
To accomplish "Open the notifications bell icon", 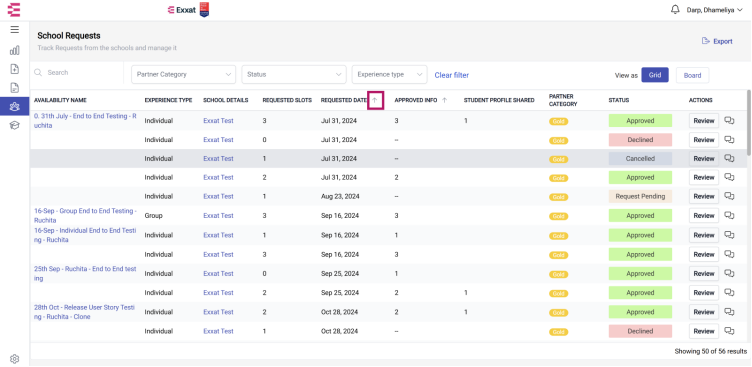I will point(675,10).
